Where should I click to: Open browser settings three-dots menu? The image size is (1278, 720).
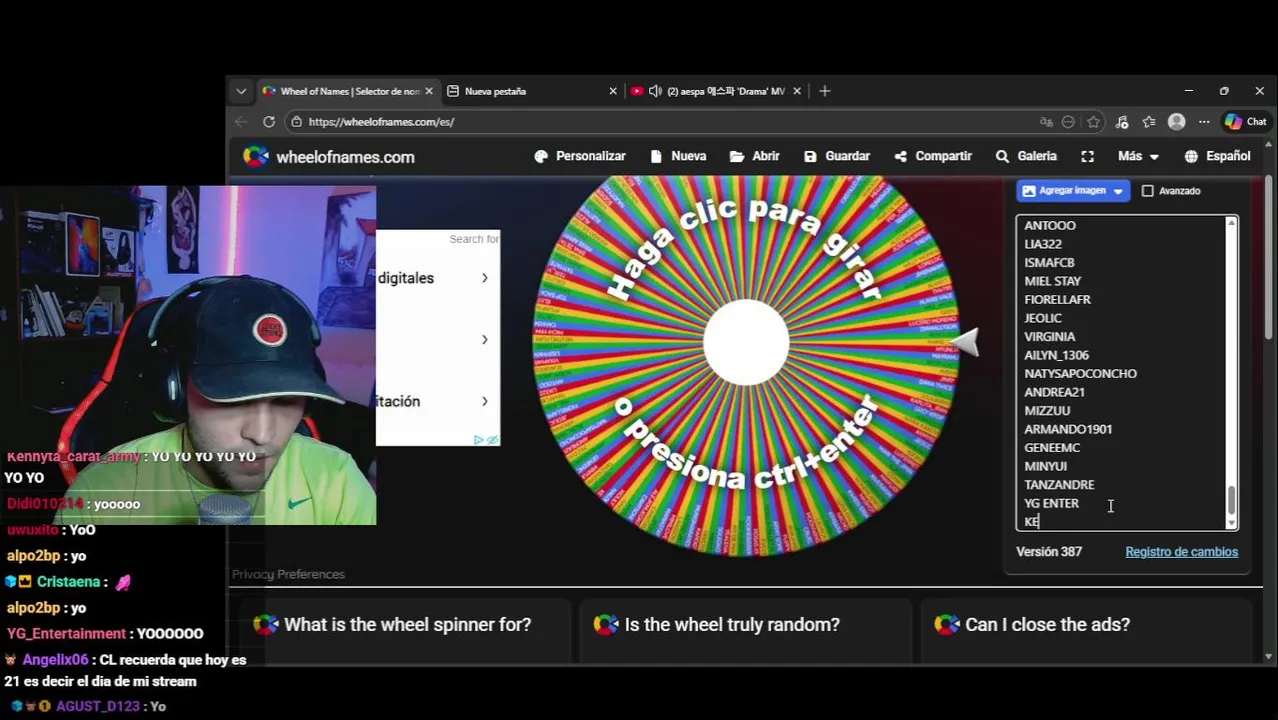coord(1204,122)
